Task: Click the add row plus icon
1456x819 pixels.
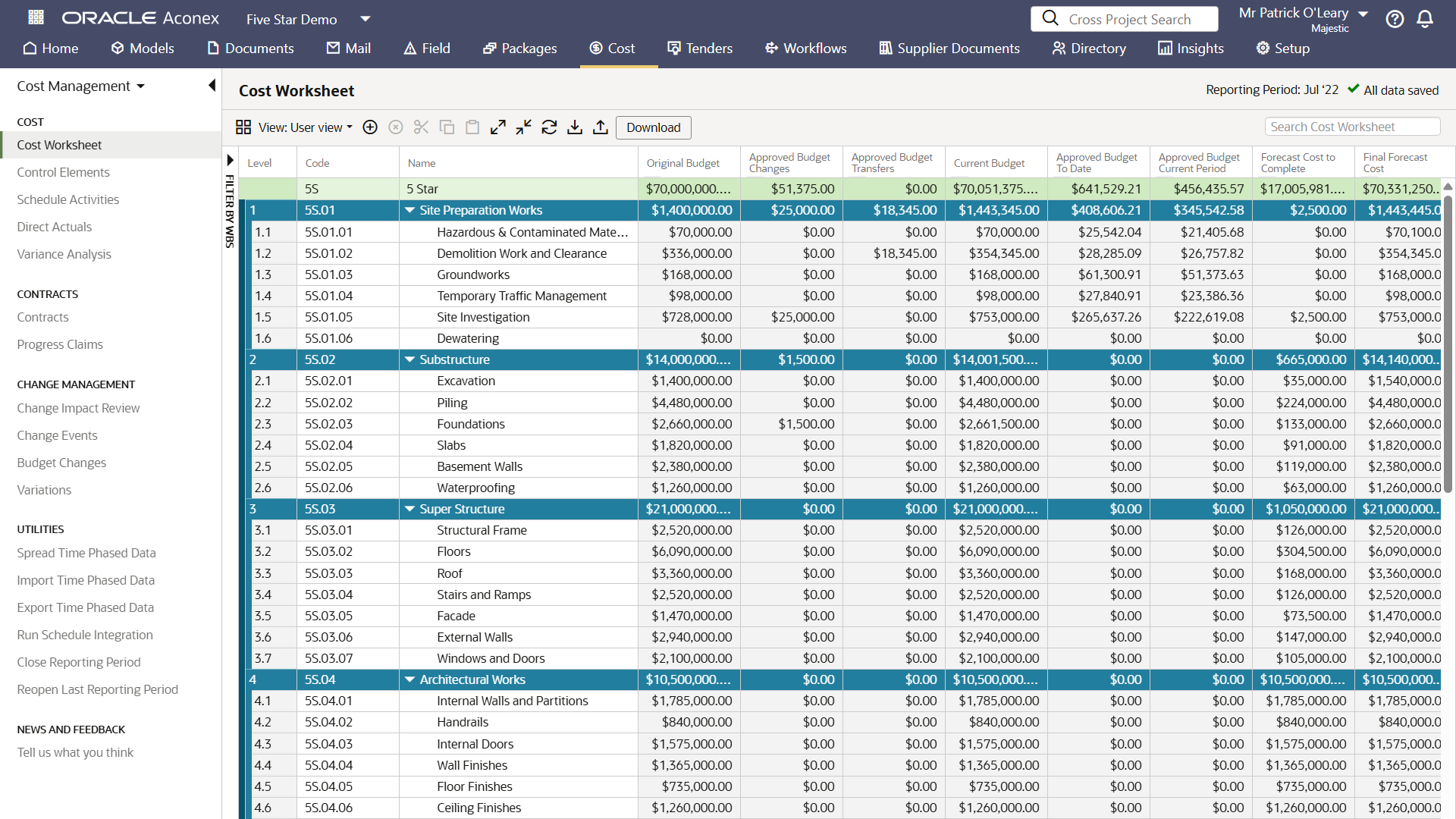Action: [370, 127]
